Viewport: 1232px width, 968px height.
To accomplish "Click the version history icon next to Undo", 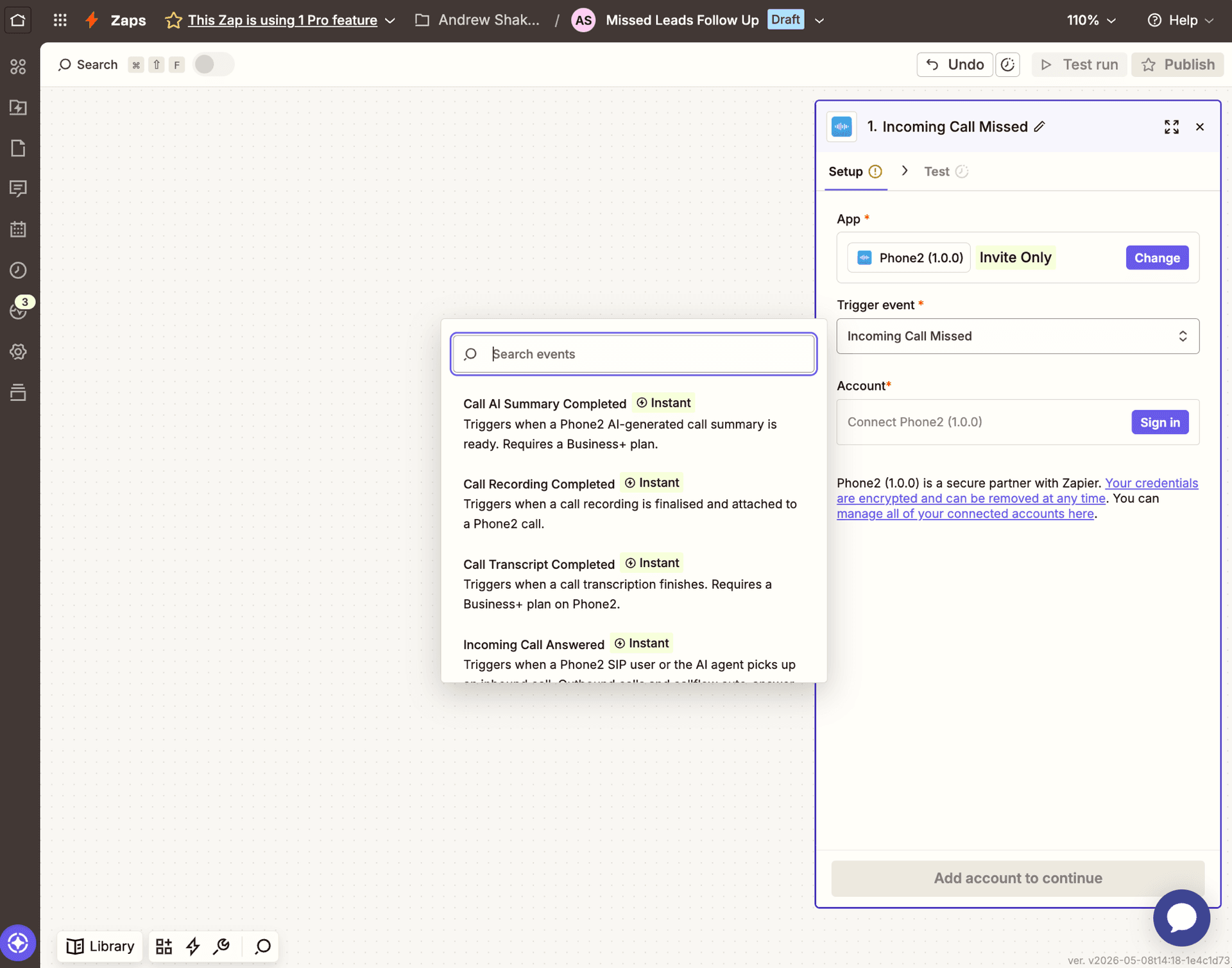I will 1007,65.
